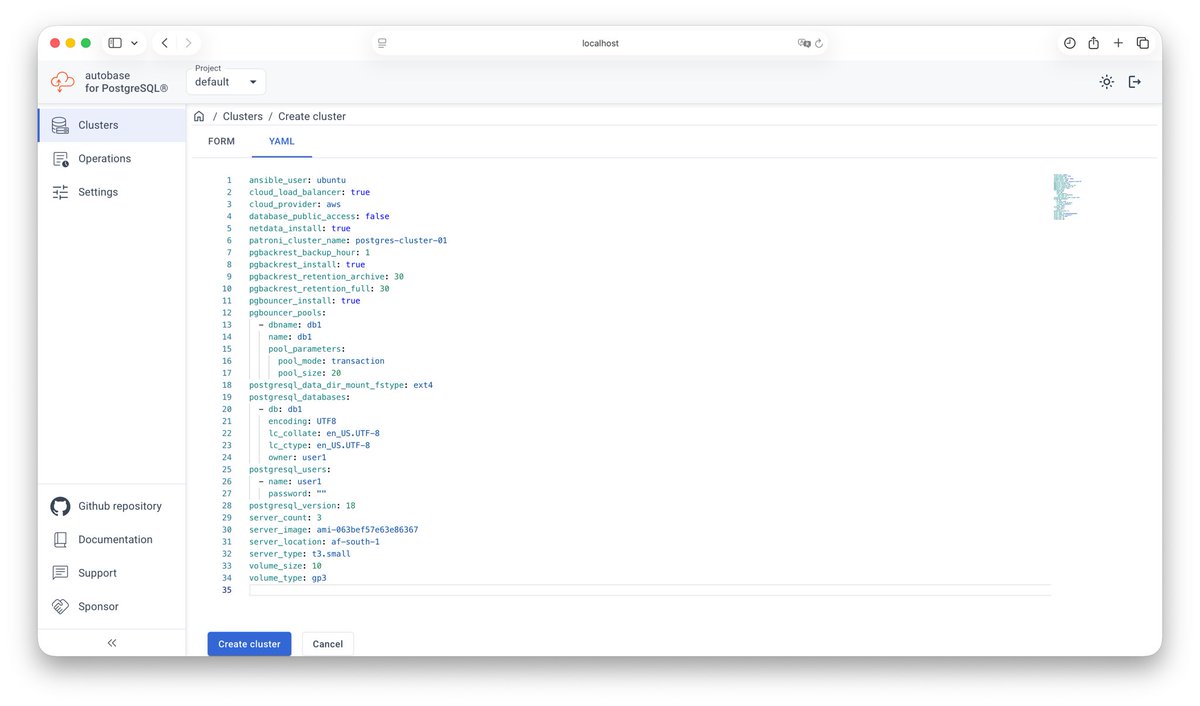Cancel the cluster creation
Screen dimensions: 1200x706
327,643
